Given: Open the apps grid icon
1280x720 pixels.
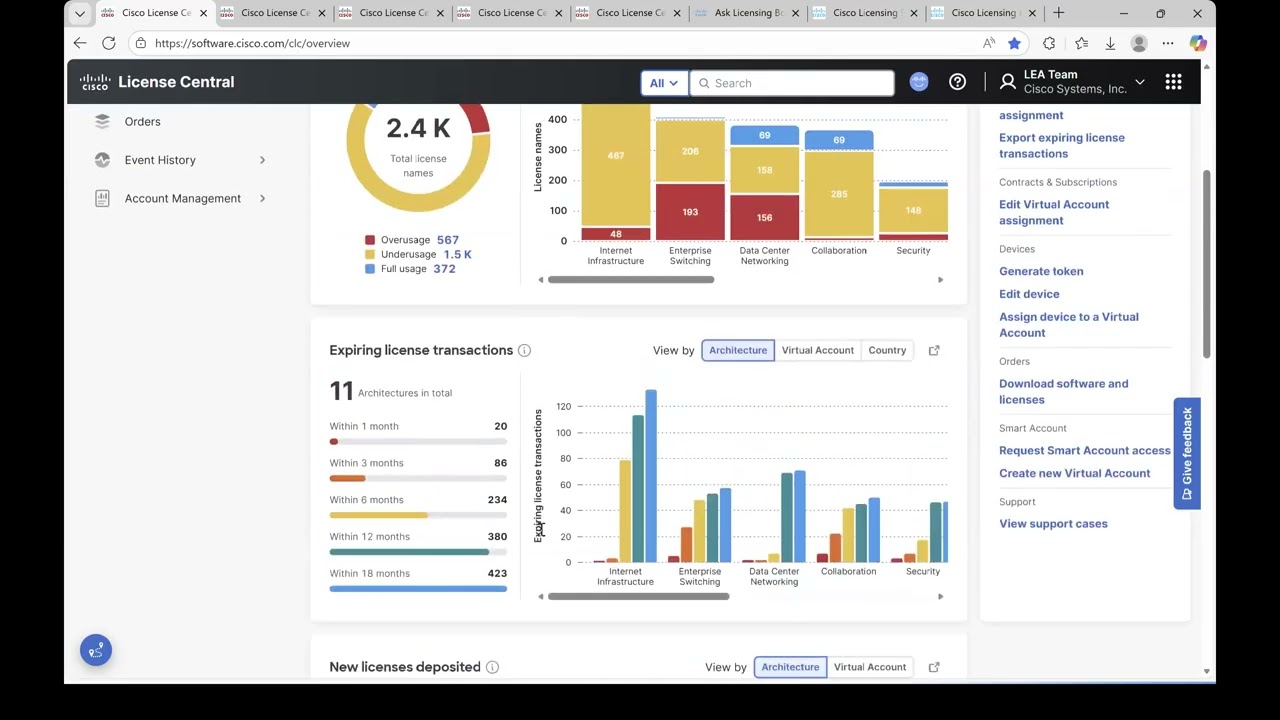Looking at the screenshot, I should pyautogui.click(x=1173, y=82).
